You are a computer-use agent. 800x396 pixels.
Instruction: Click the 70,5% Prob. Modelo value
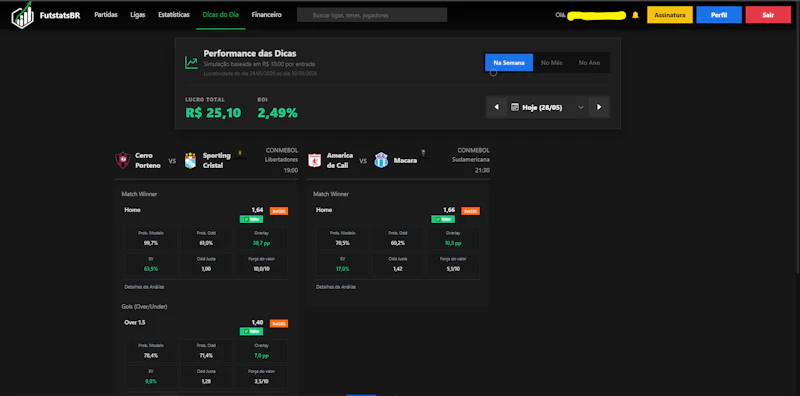click(x=342, y=243)
